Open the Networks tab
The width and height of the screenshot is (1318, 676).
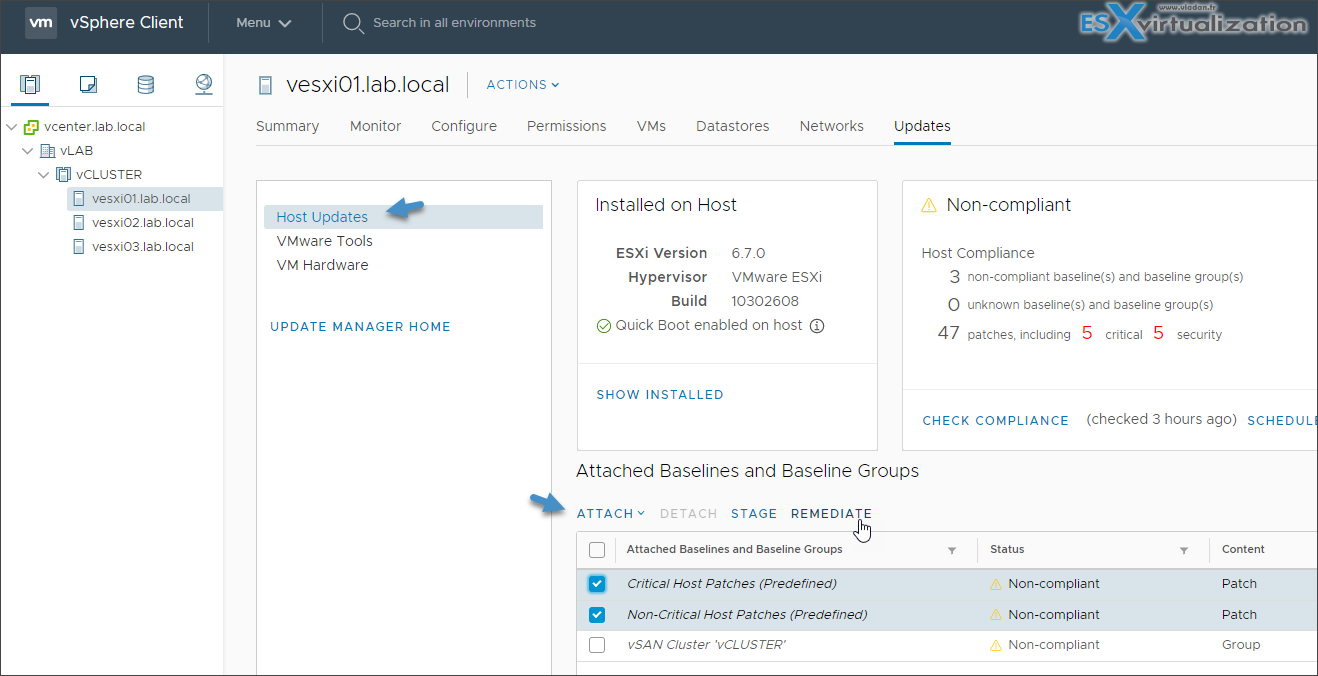832,126
